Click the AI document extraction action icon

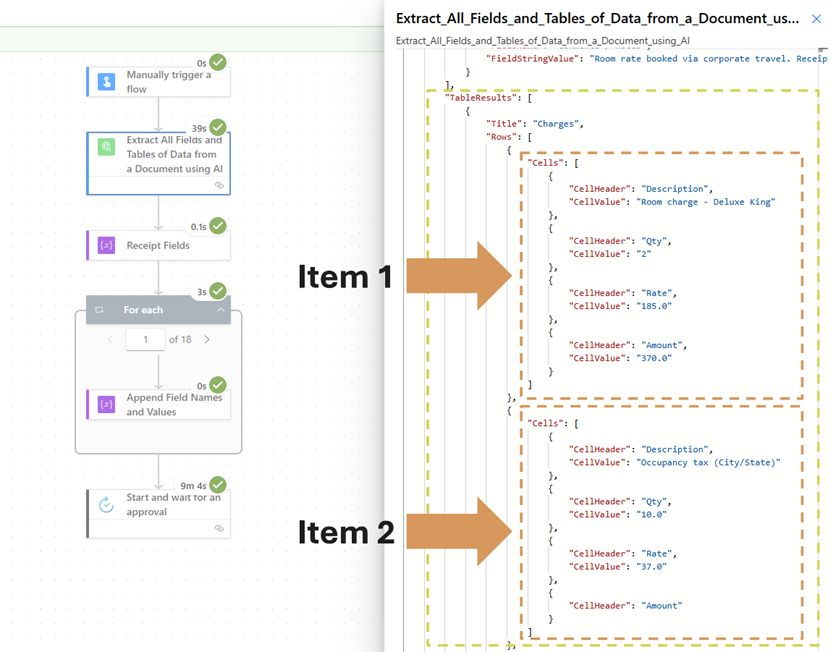point(106,146)
